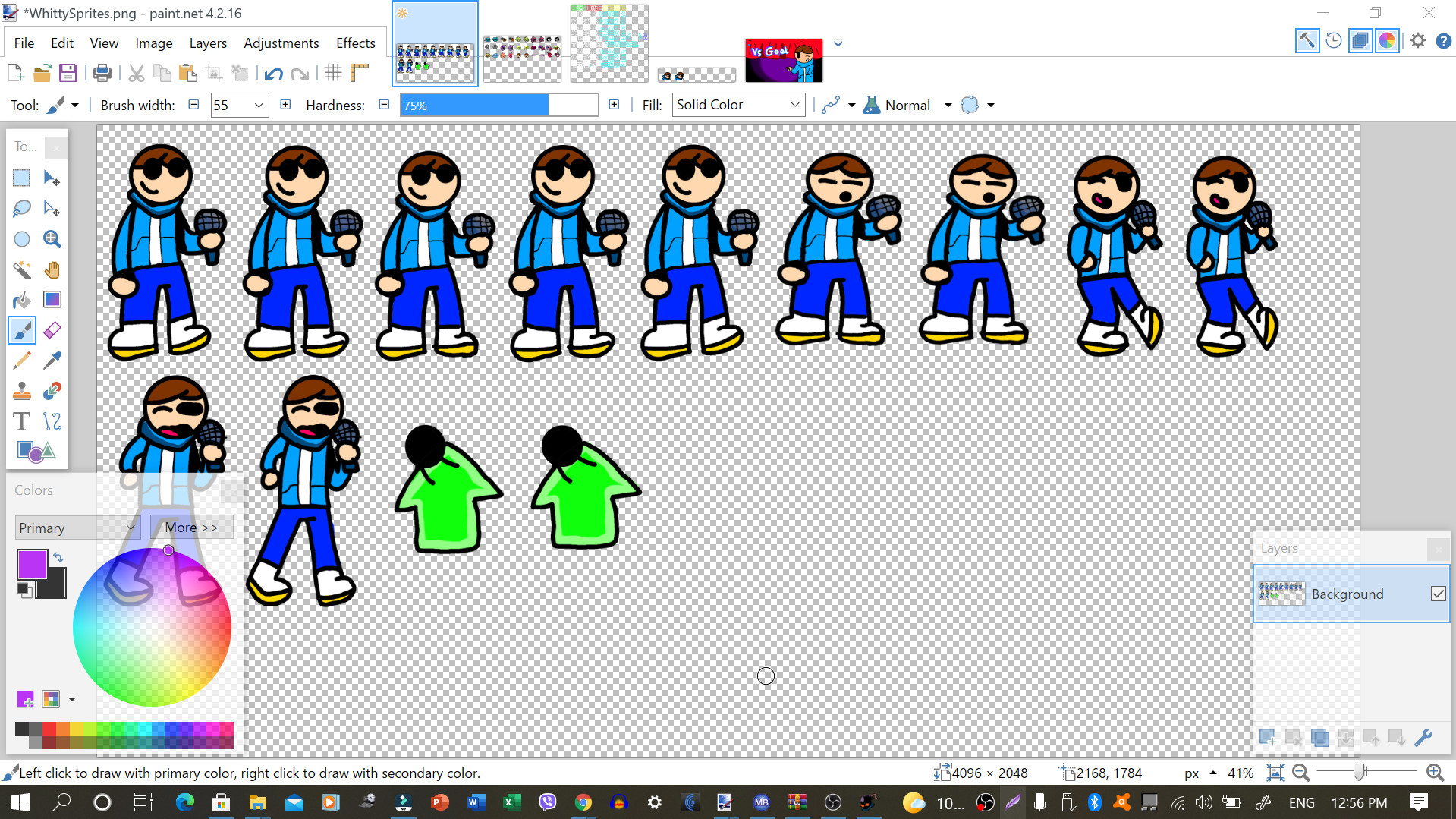Open the Fill style dropdown
Viewport: 1456px width, 819px height.
[x=796, y=104]
